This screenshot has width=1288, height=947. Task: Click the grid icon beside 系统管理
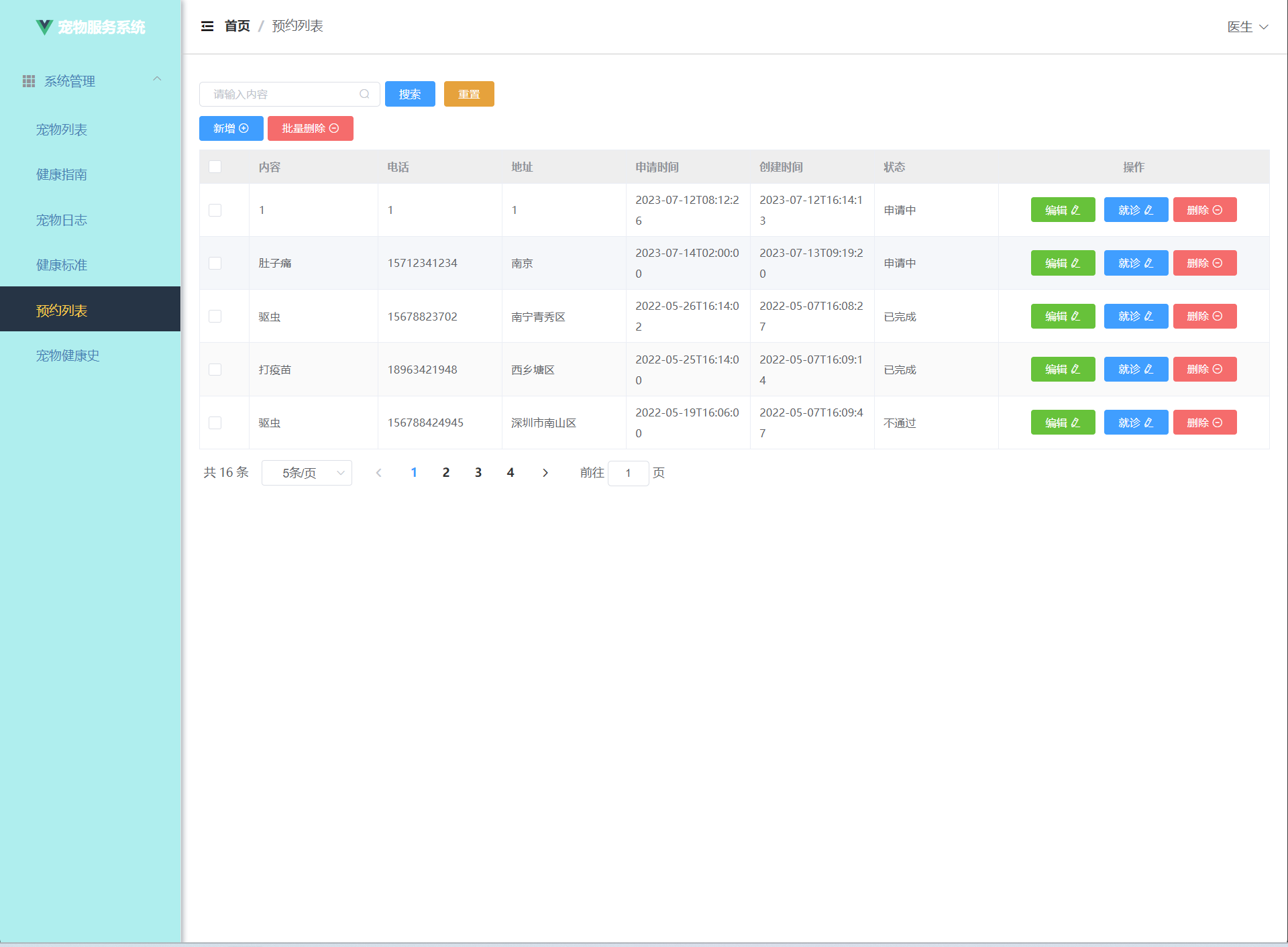pos(29,81)
